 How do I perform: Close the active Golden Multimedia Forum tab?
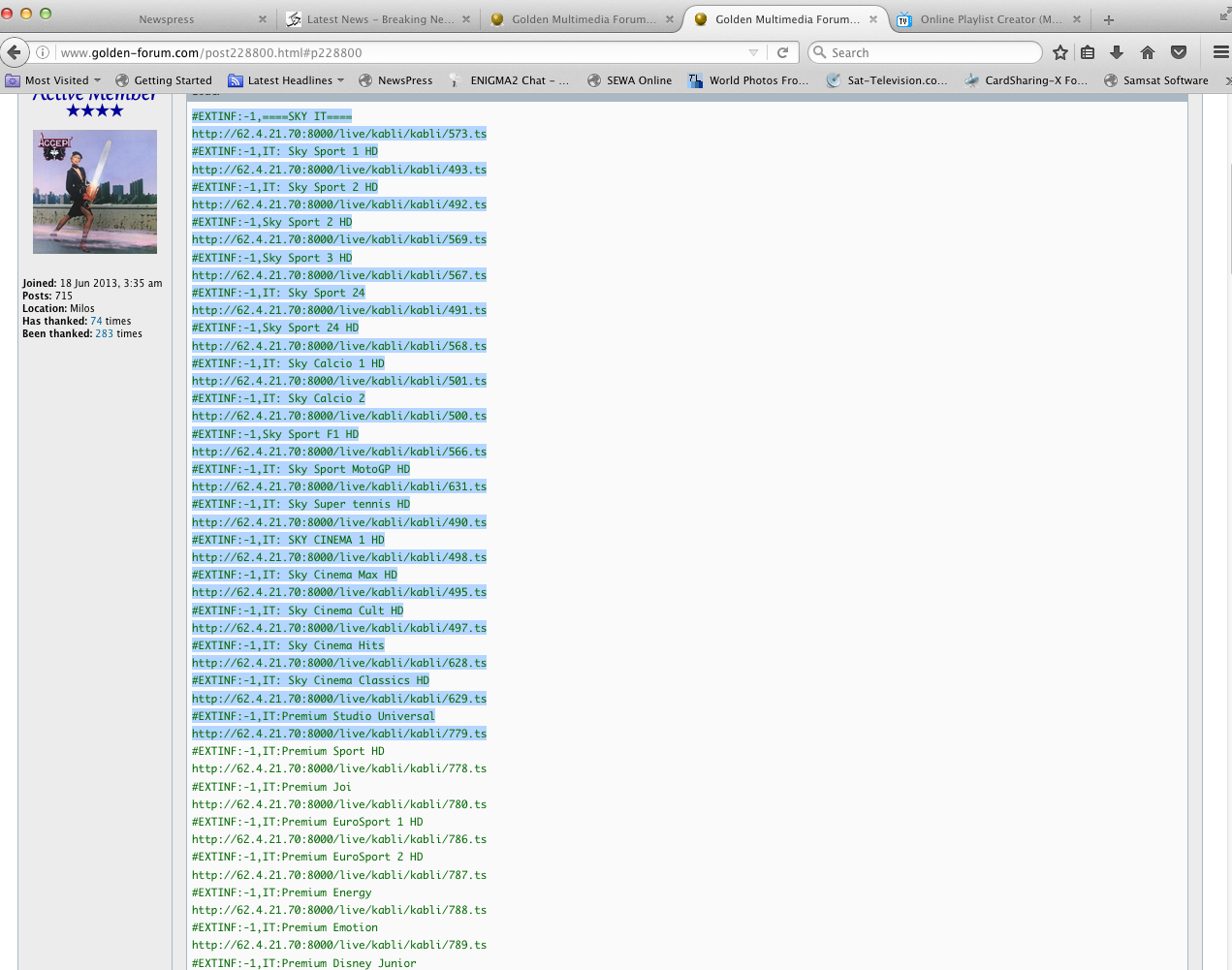click(873, 19)
